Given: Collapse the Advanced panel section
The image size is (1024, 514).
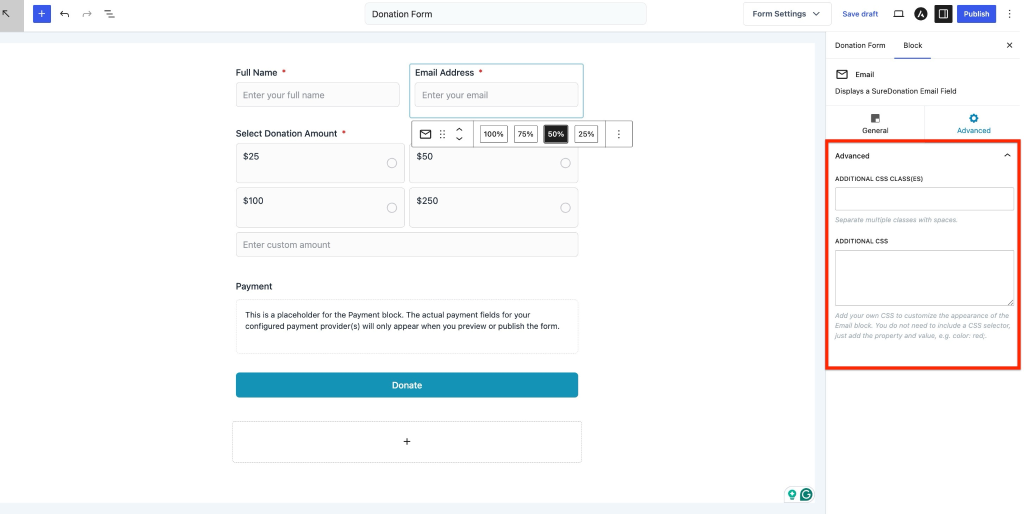Looking at the screenshot, I should pyautogui.click(x=1007, y=155).
